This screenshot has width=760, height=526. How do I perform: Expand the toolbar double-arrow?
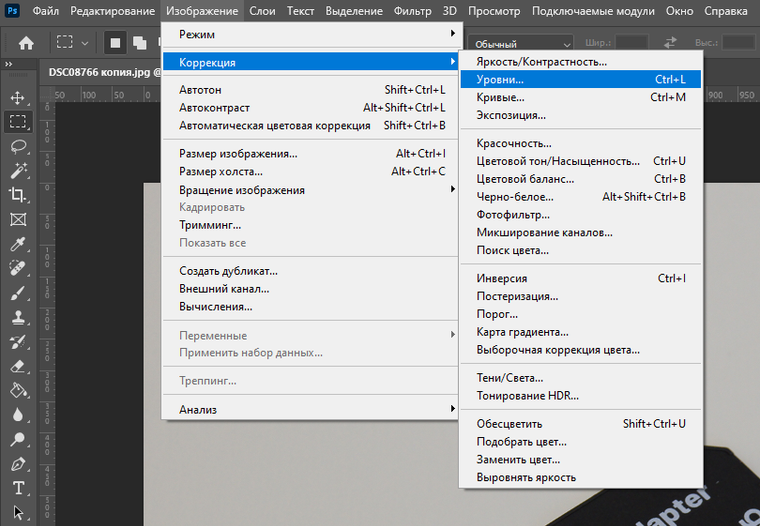tap(8, 64)
